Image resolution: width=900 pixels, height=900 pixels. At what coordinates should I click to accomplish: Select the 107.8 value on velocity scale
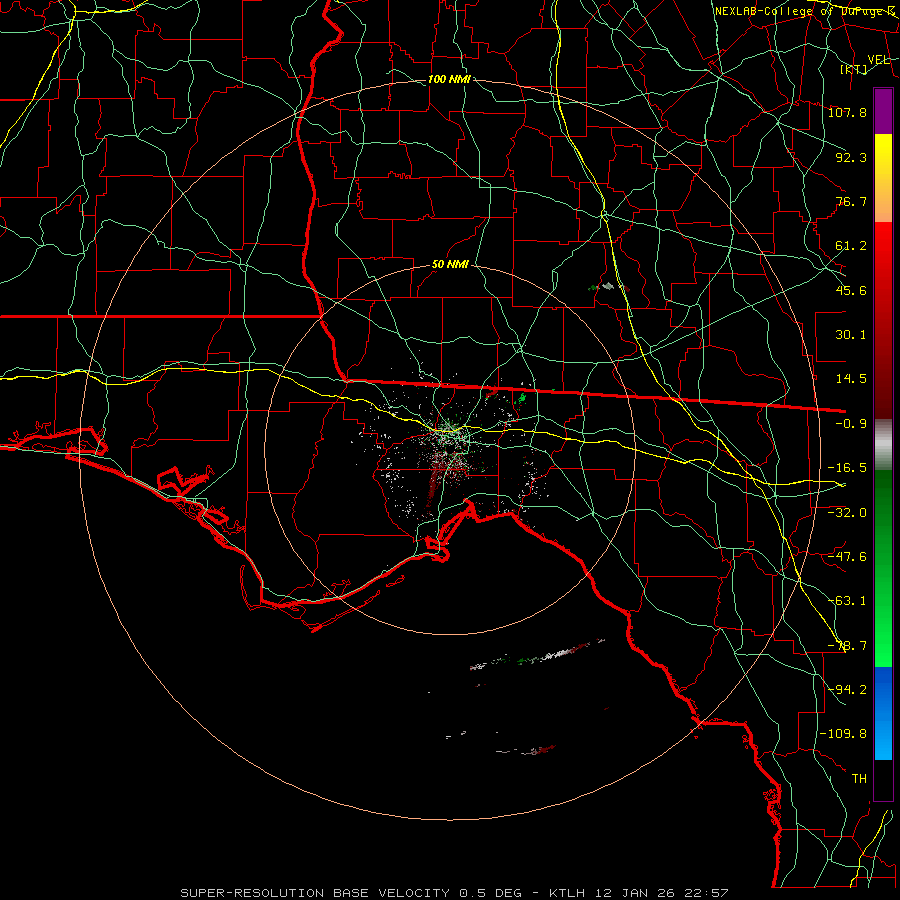(x=847, y=112)
